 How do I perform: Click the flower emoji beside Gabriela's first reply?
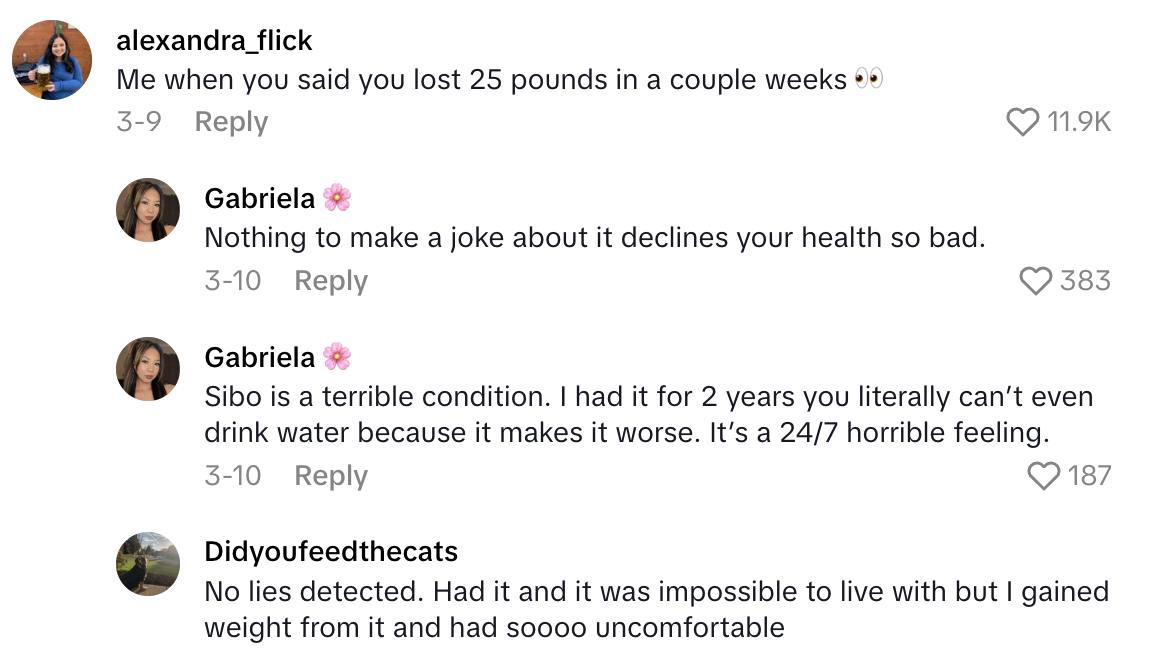(337, 198)
